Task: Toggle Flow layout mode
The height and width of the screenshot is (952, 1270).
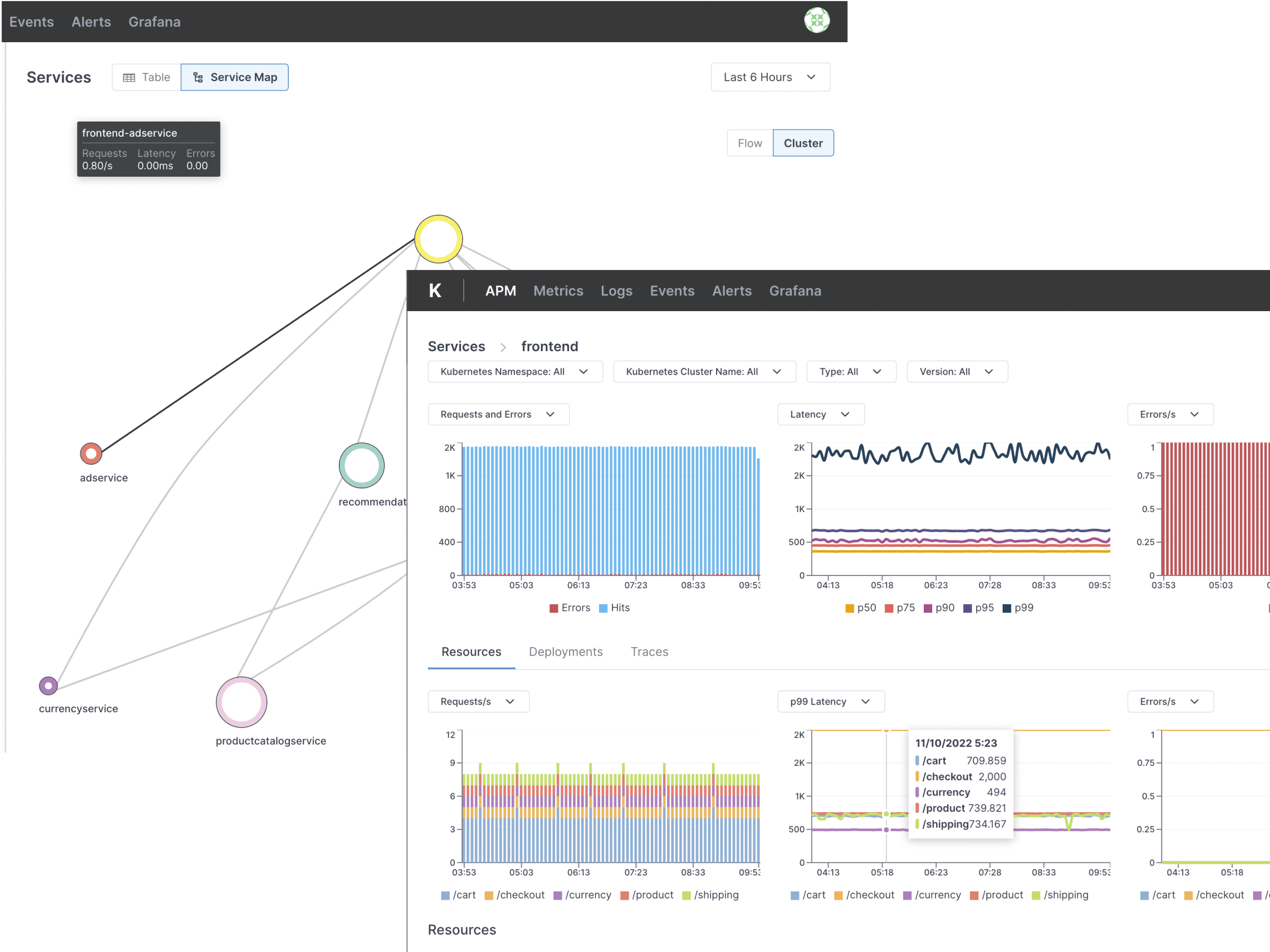Action: click(749, 143)
